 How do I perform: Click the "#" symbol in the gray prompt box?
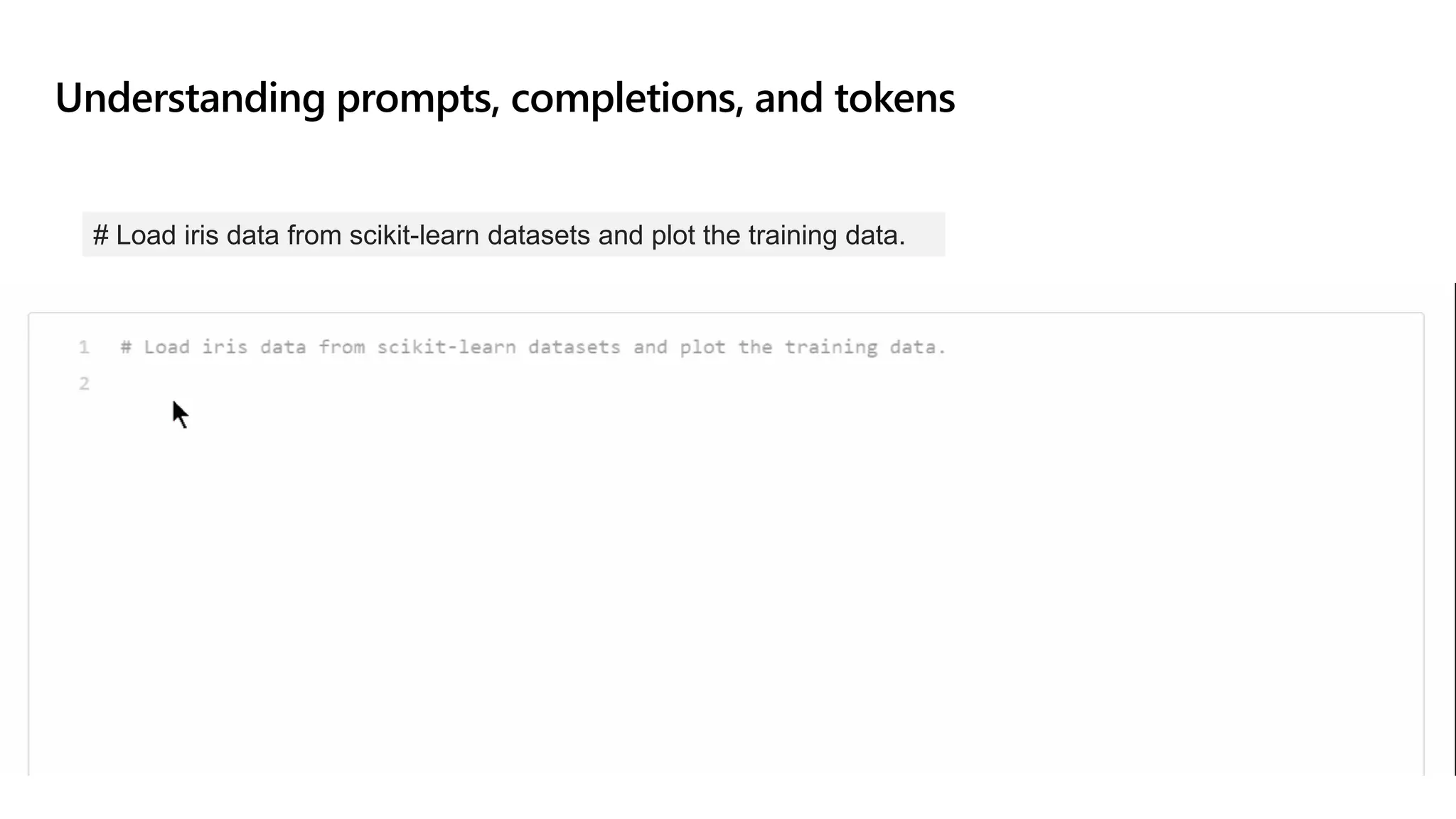pyautogui.click(x=100, y=235)
